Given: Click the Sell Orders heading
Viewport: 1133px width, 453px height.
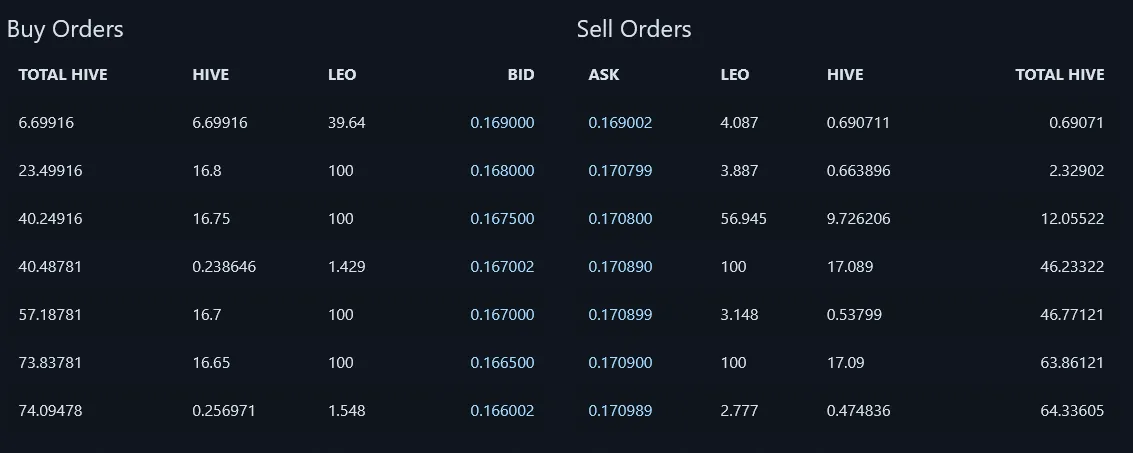Looking at the screenshot, I should [634, 29].
